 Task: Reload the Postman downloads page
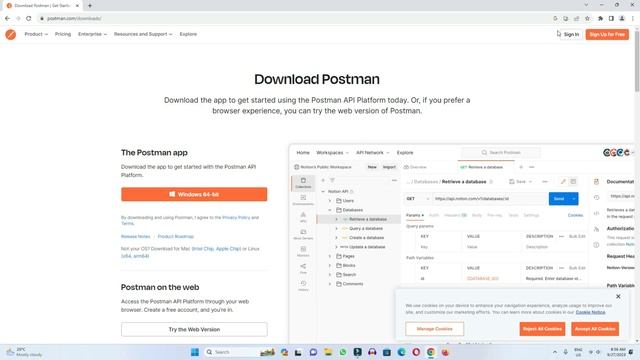click(x=29, y=18)
